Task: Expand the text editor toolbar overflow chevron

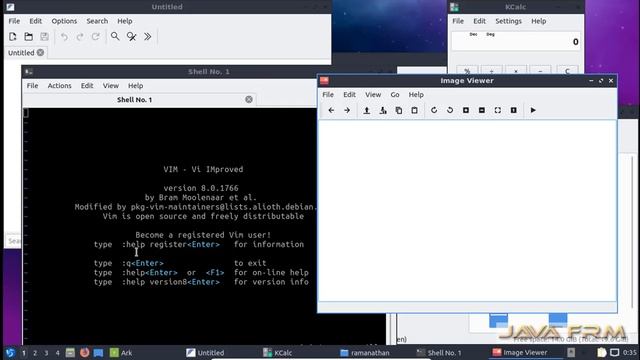Action: pos(147,37)
